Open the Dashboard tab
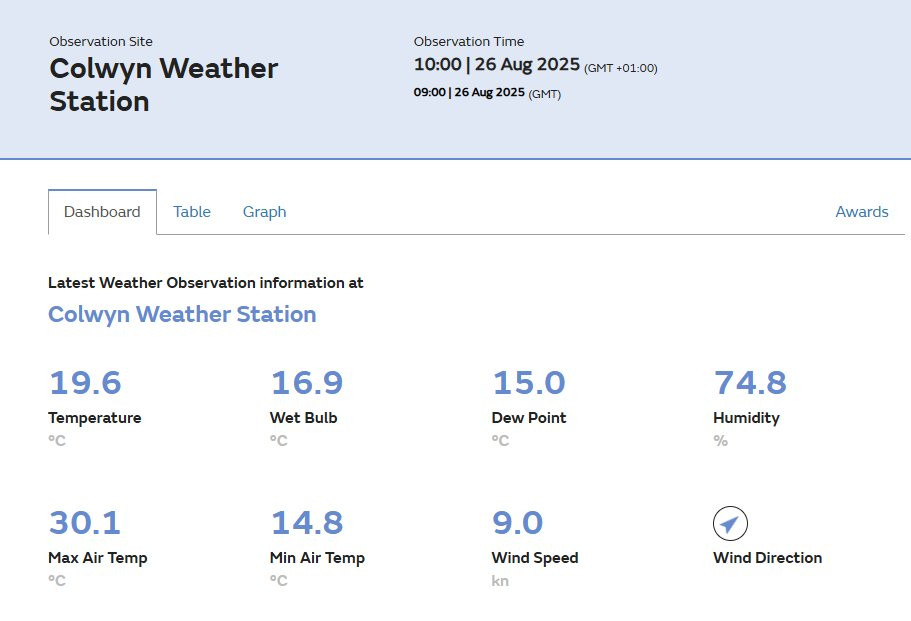911x621 pixels. coord(102,212)
